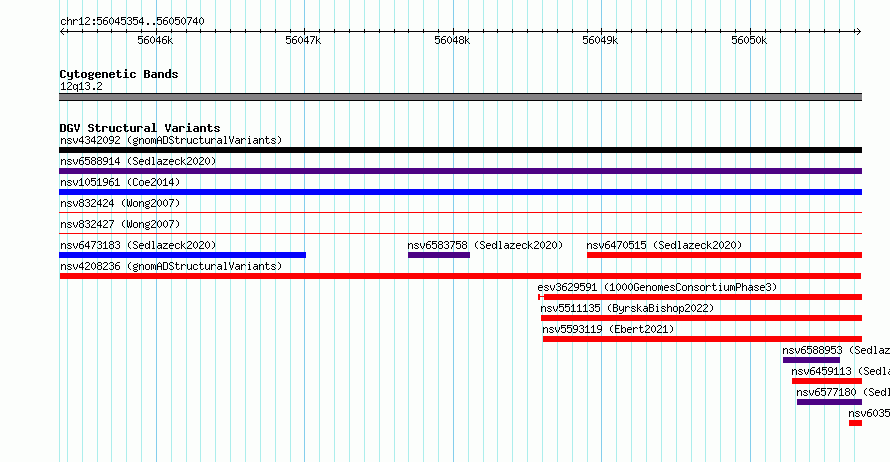Open variant nsv5511135 (ByrskaBishop2022) label

(x=627, y=308)
